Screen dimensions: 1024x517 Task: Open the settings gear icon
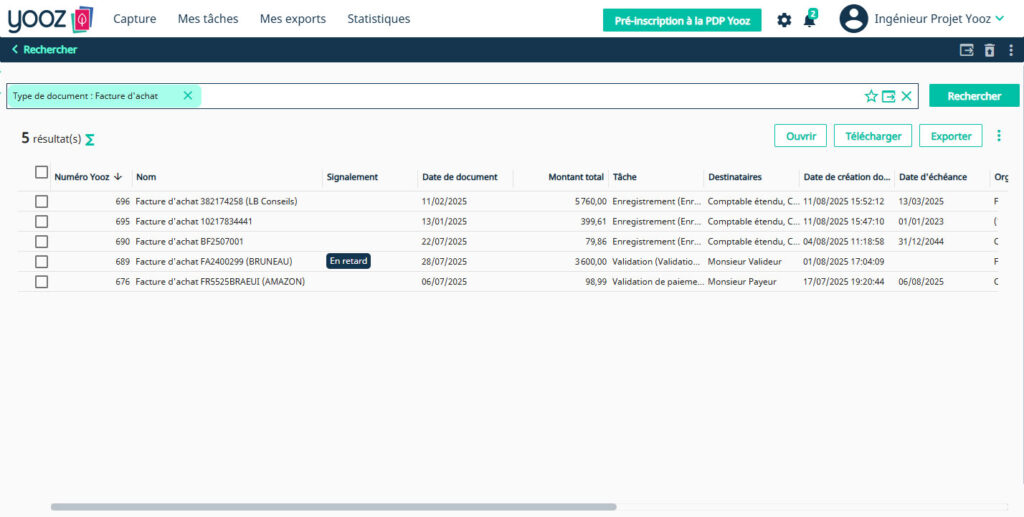point(784,20)
